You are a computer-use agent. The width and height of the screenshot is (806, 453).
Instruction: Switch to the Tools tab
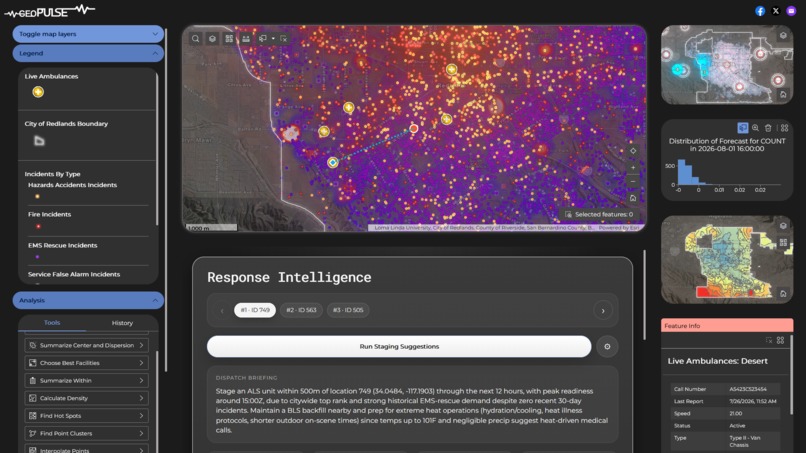tap(52, 323)
